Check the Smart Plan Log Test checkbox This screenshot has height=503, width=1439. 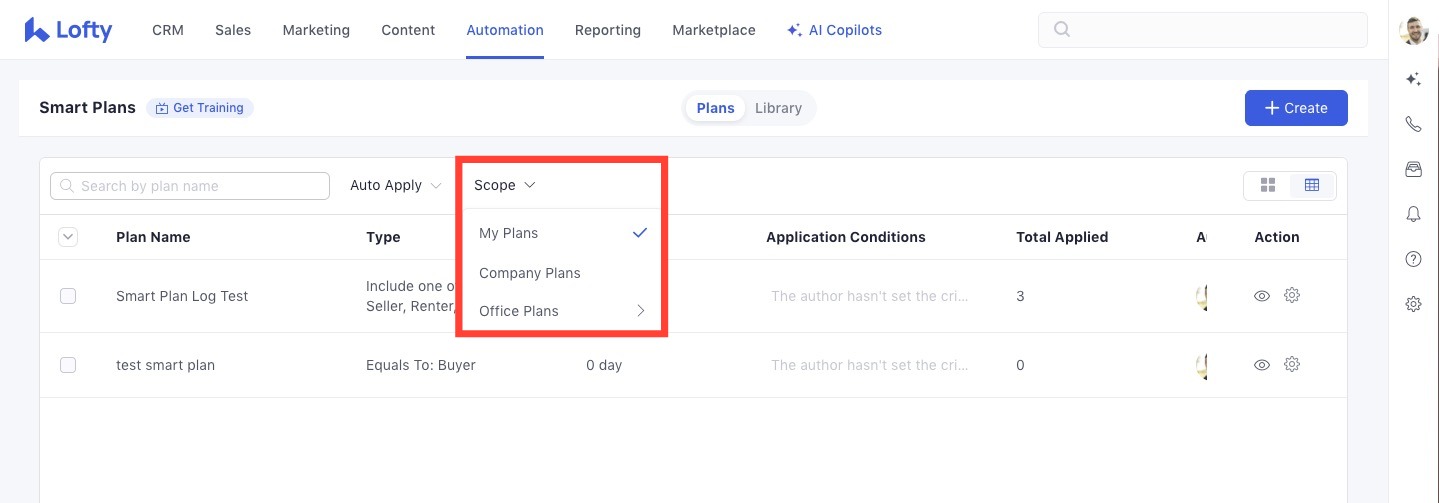[x=68, y=296]
